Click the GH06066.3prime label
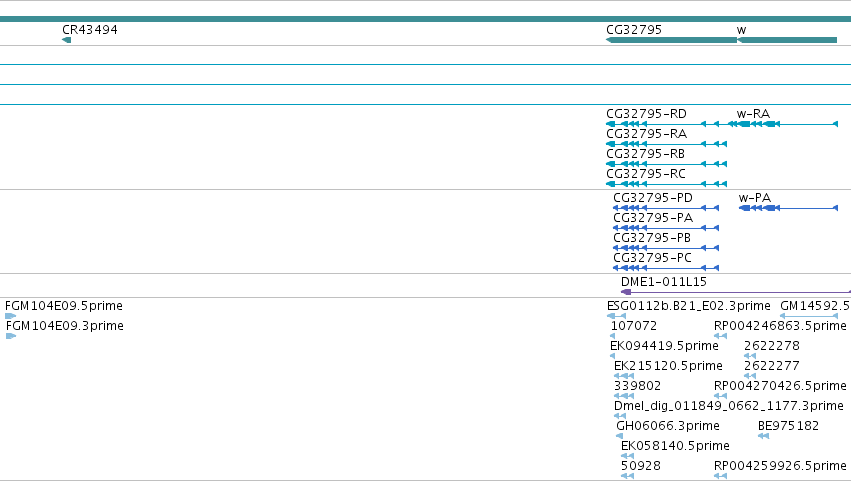 tap(668, 426)
